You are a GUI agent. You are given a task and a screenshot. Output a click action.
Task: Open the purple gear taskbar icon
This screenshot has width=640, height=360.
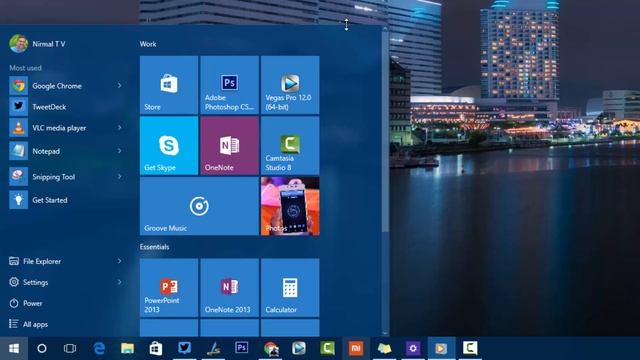[413, 348]
